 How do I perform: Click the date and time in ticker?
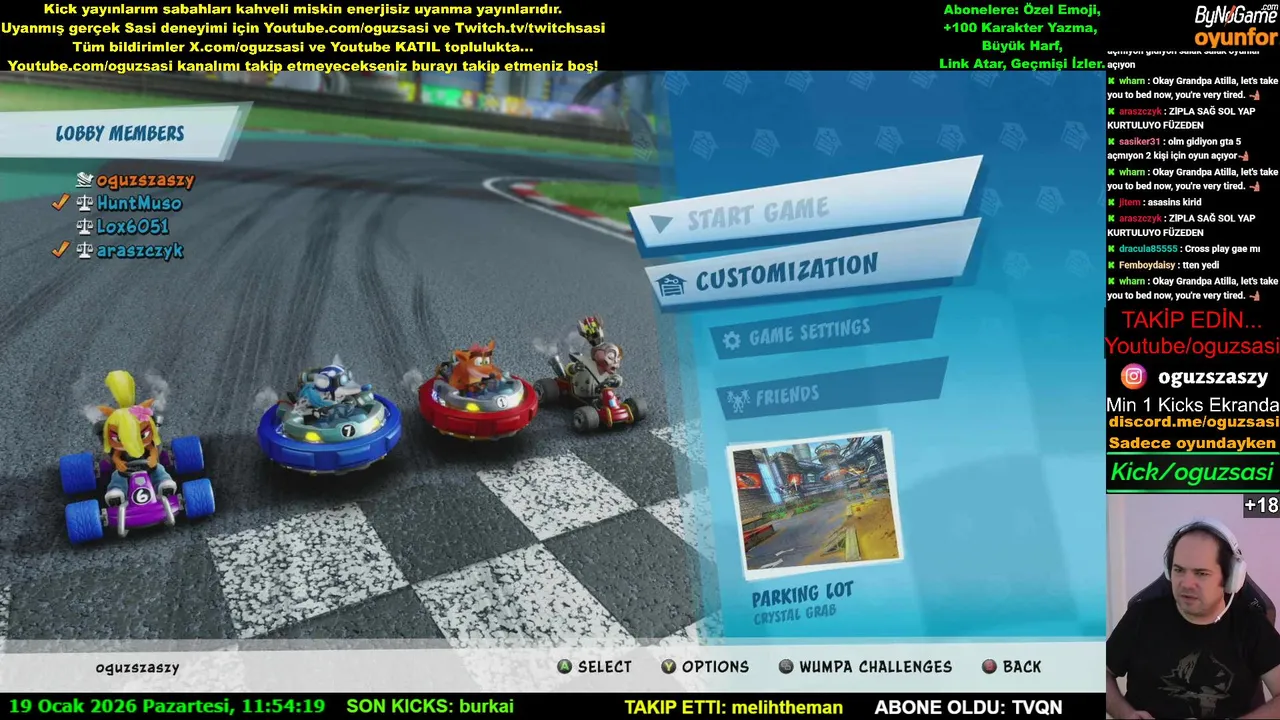[167, 706]
